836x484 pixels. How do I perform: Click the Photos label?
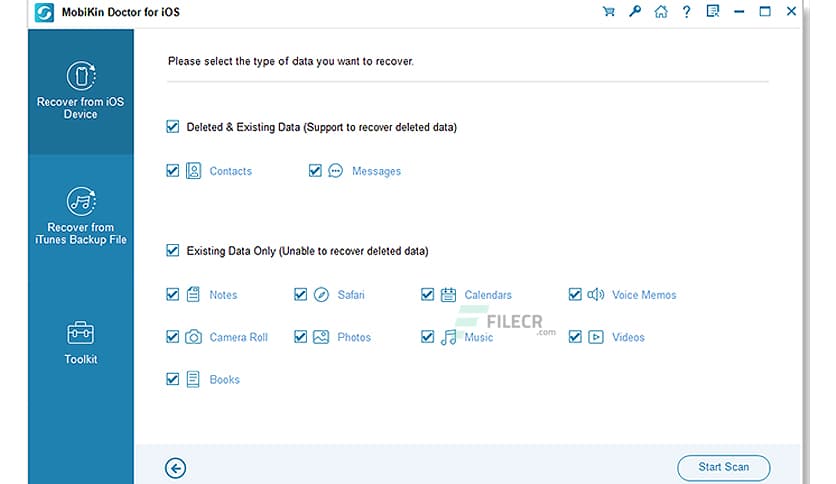pyautogui.click(x=354, y=338)
